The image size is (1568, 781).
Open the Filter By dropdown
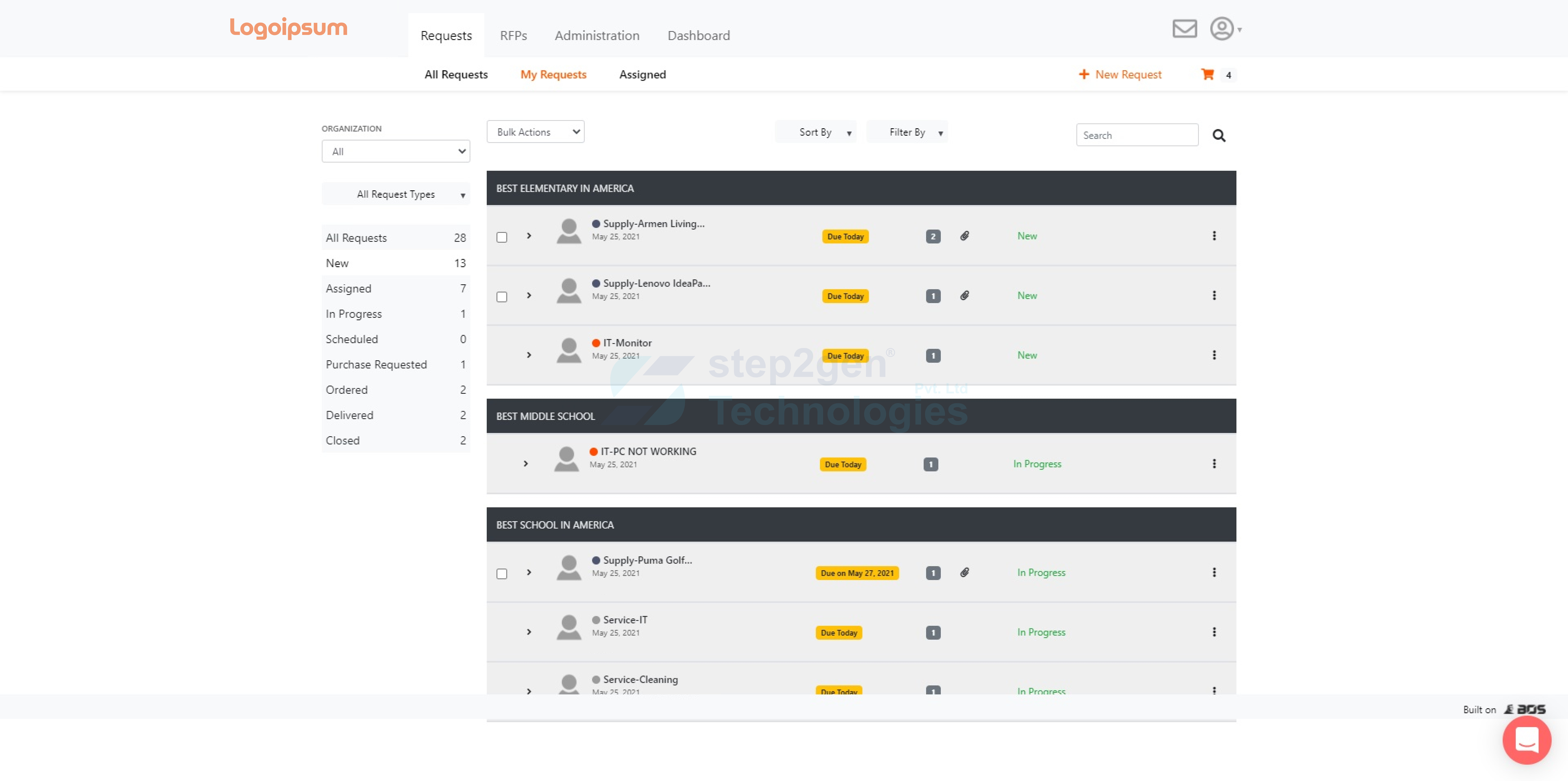pyautogui.click(x=907, y=132)
